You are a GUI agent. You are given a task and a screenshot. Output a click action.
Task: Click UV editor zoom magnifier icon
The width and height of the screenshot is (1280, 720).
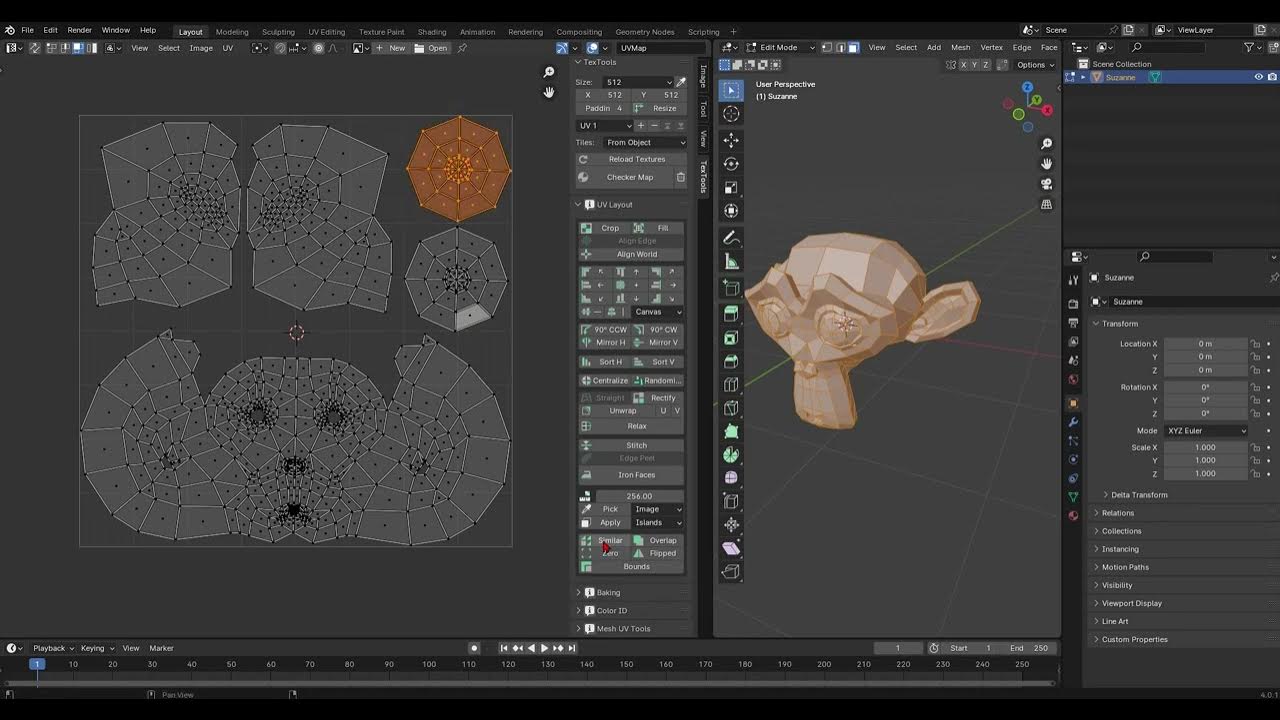548,72
